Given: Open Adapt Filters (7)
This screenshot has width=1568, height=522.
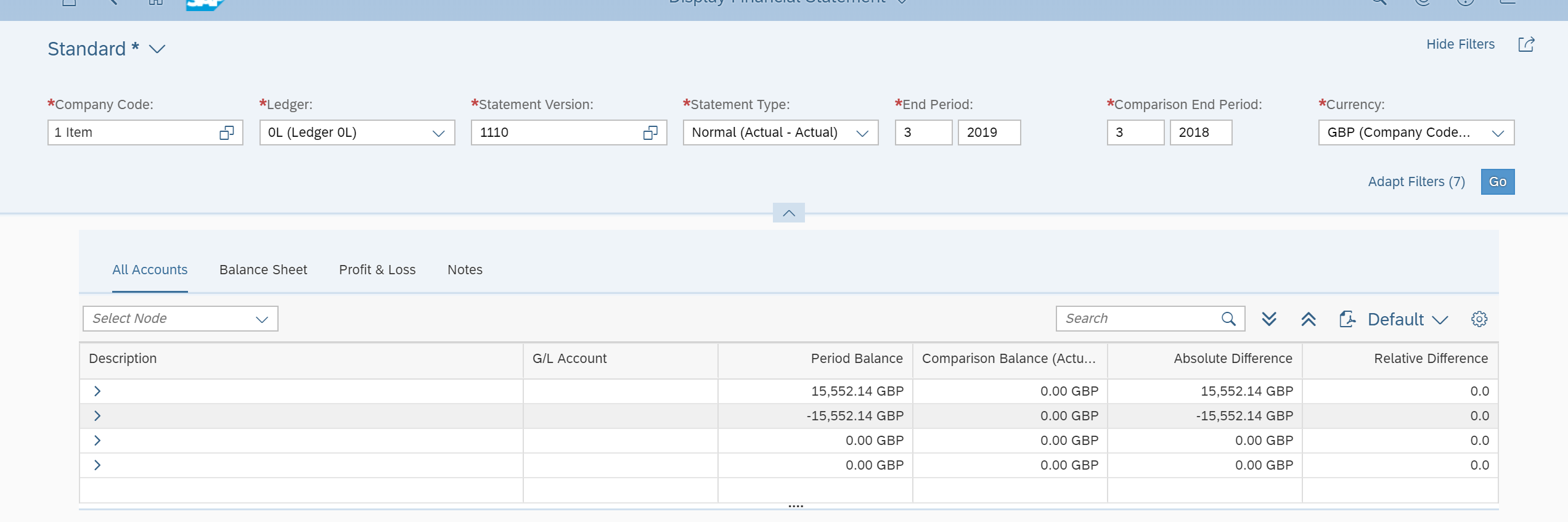Looking at the screenshot, I should tap(1416, 182).
